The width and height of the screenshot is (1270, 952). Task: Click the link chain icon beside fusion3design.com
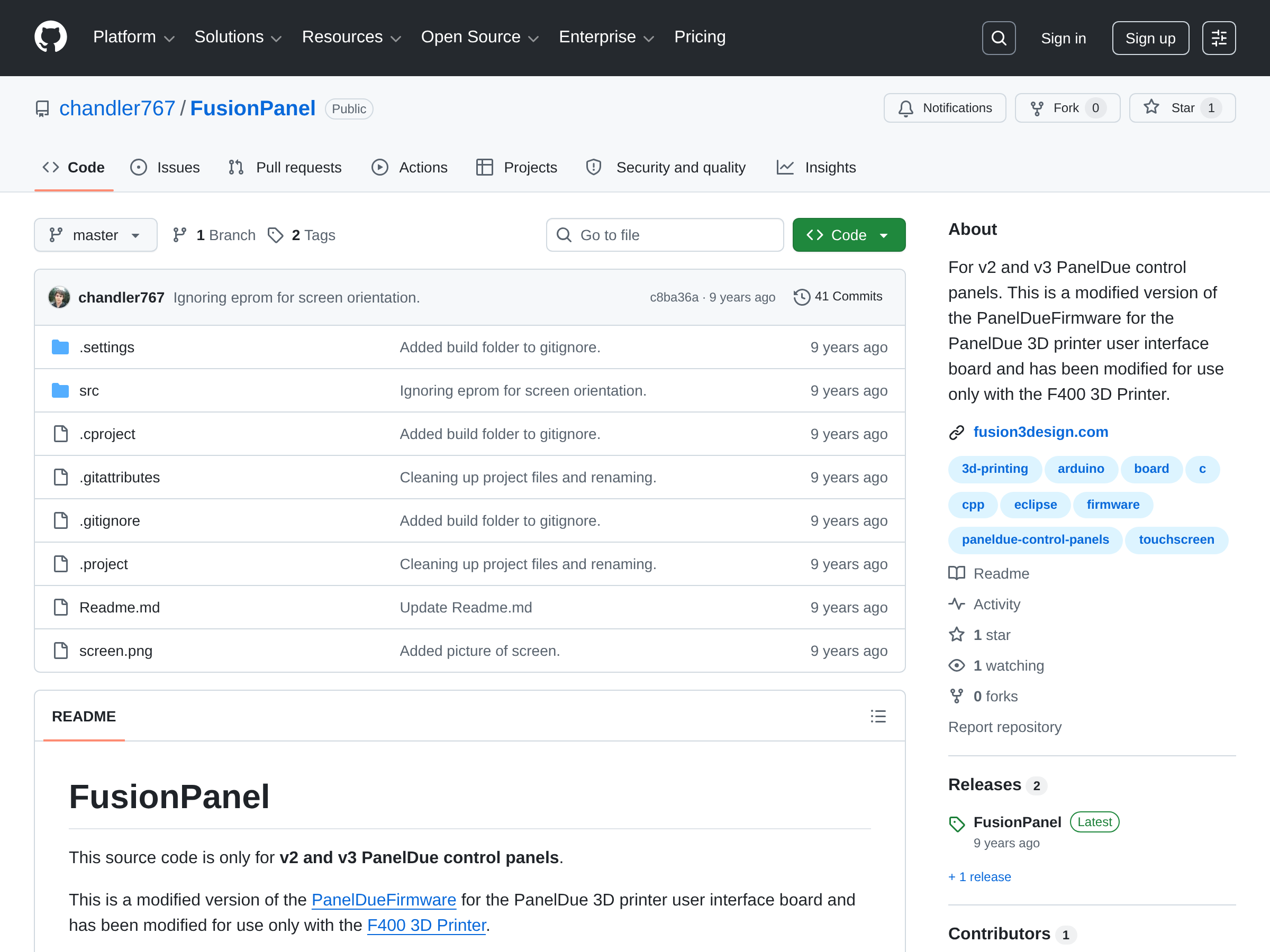(x=956, y=433)
